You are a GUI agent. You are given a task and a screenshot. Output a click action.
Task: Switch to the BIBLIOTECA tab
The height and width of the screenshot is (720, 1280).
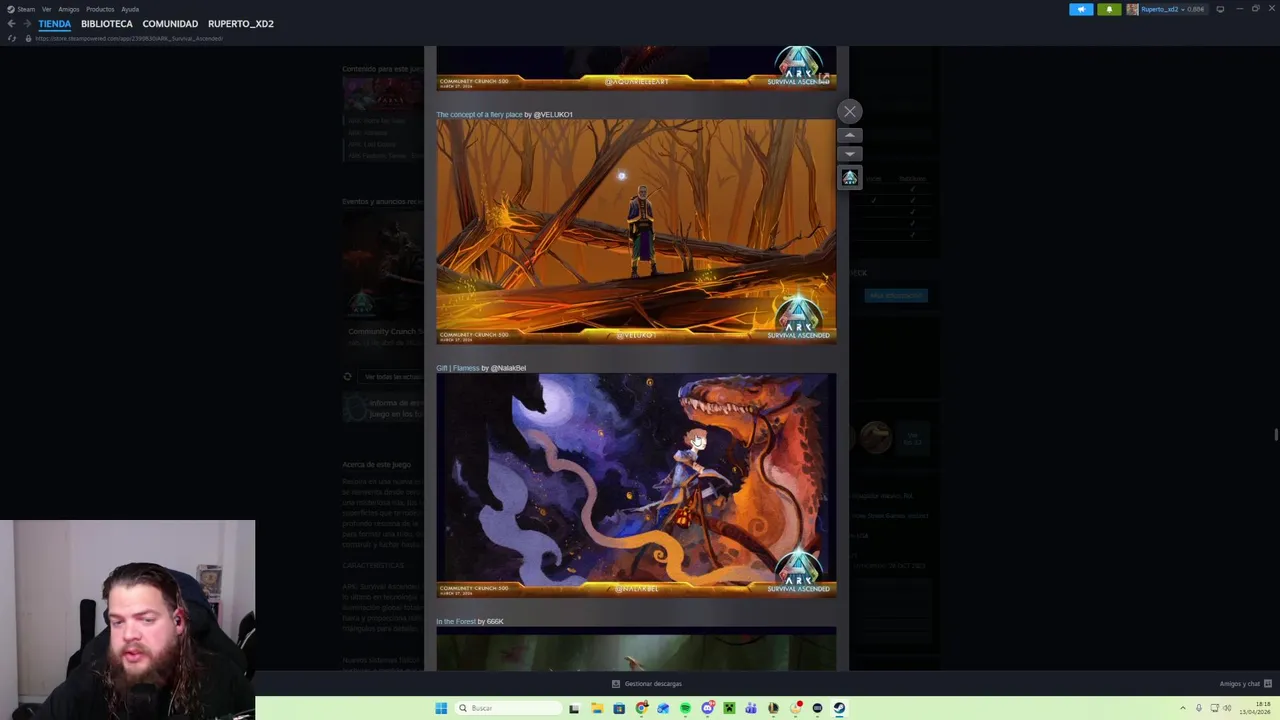pos(106,24)
